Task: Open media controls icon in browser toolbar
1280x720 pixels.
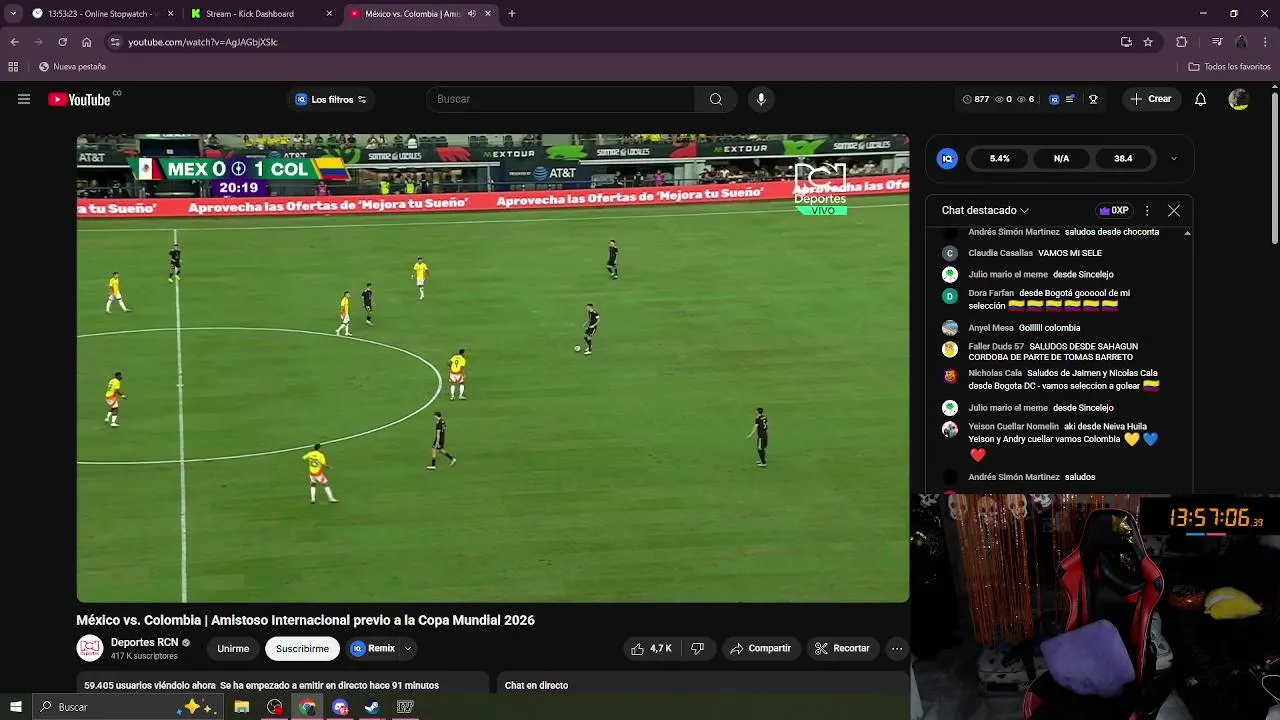Action: [1217, 42]
